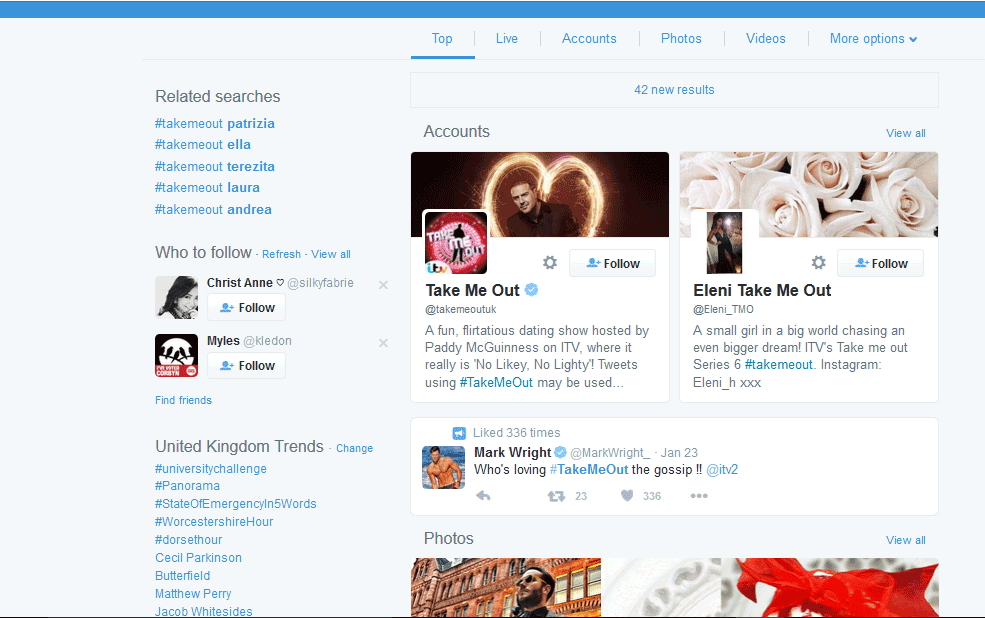Click Liked 336 times label
This screenshot has width=985, height=618.
pyautogui.click(x=516, y=433)
